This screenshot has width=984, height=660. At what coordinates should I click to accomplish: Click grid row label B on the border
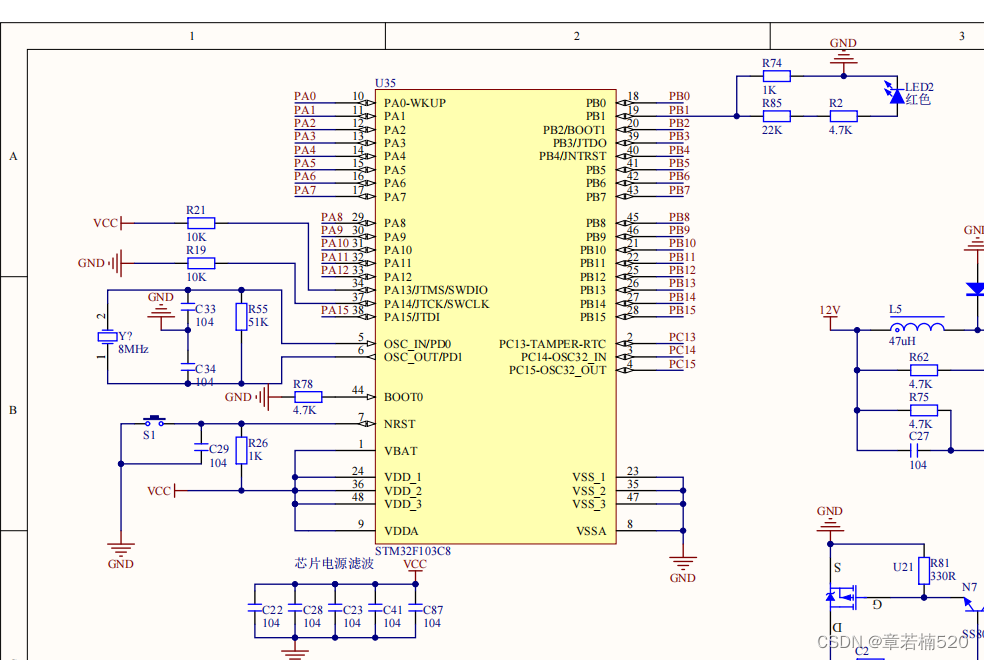[13, 409]
